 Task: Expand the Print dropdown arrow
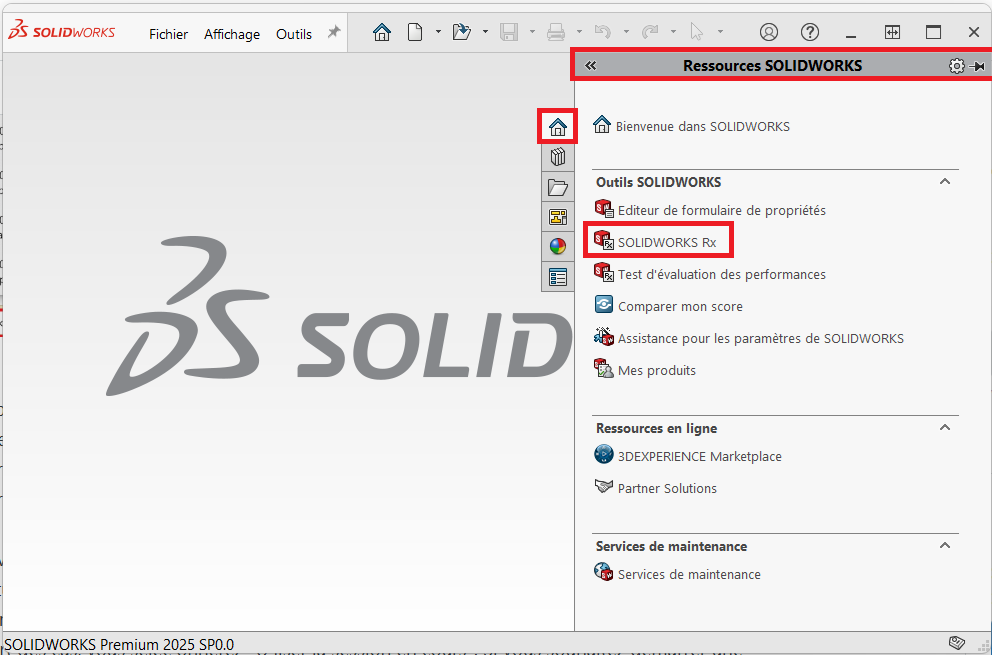[579, 32]
